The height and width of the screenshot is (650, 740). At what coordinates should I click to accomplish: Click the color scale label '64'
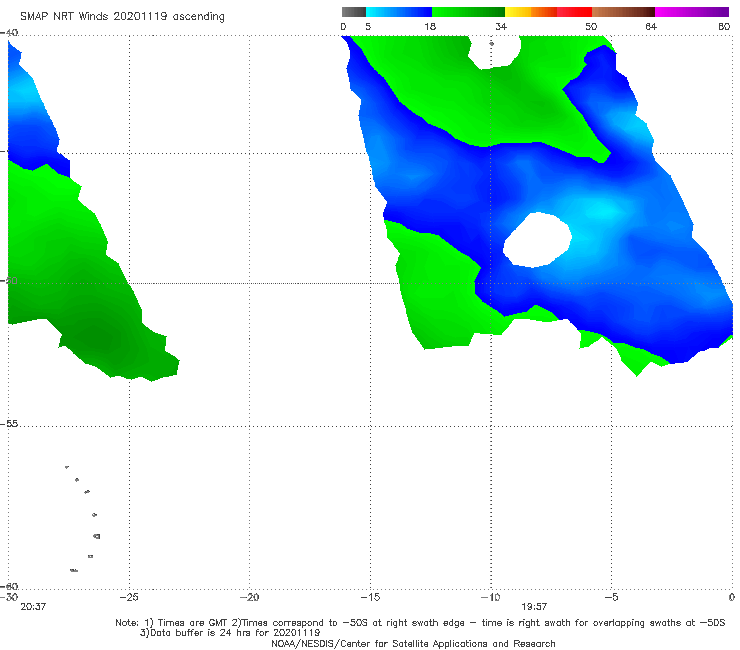point(651,27)
